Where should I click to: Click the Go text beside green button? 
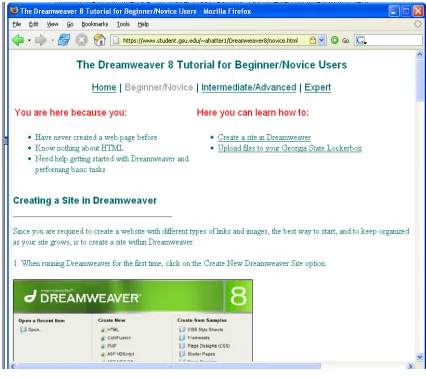coord(345,40)
